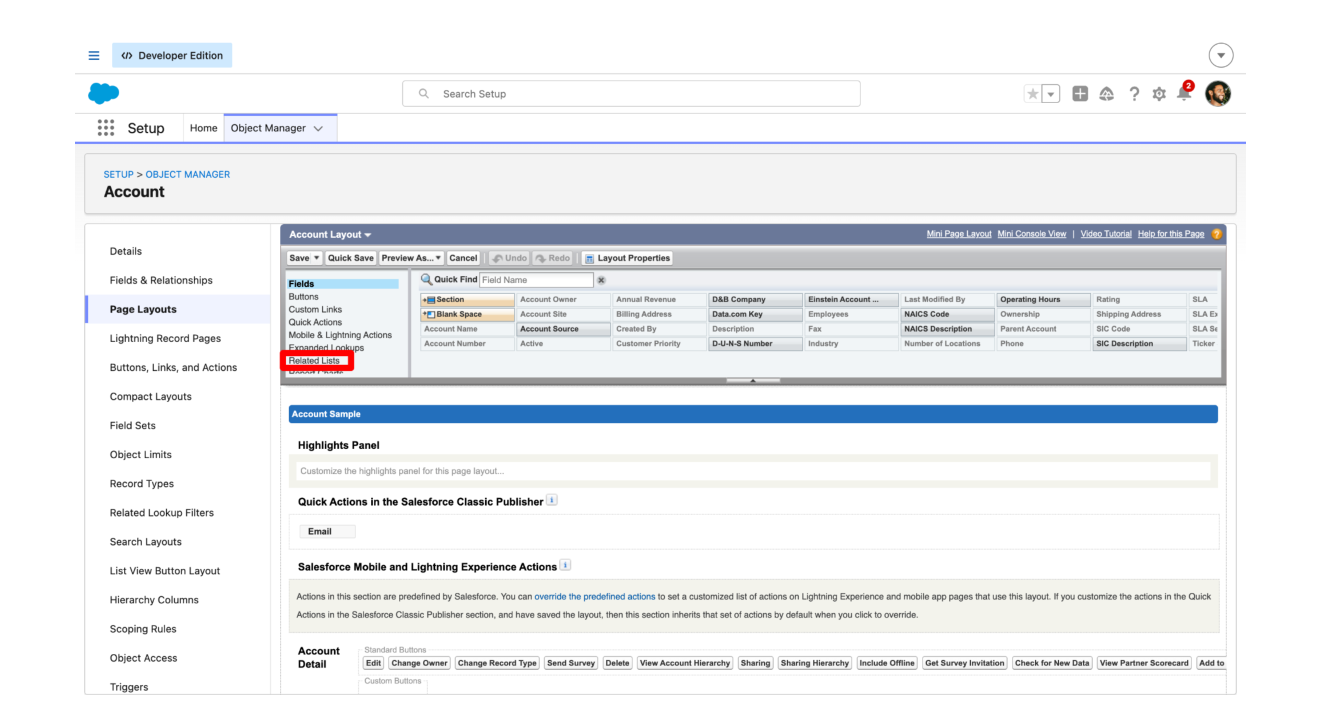Click the round dropdown arrow at top right
The image size is (1321, 716).
(1222, 55)
